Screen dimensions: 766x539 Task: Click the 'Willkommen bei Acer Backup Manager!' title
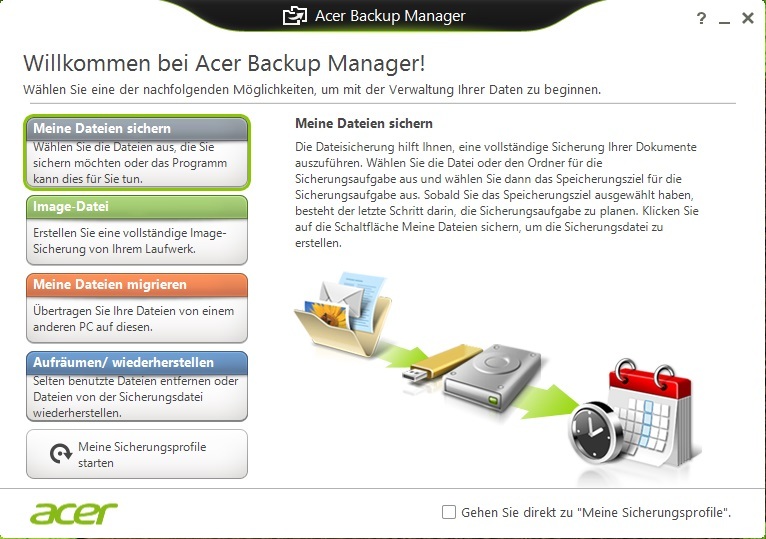pos(224,64)
